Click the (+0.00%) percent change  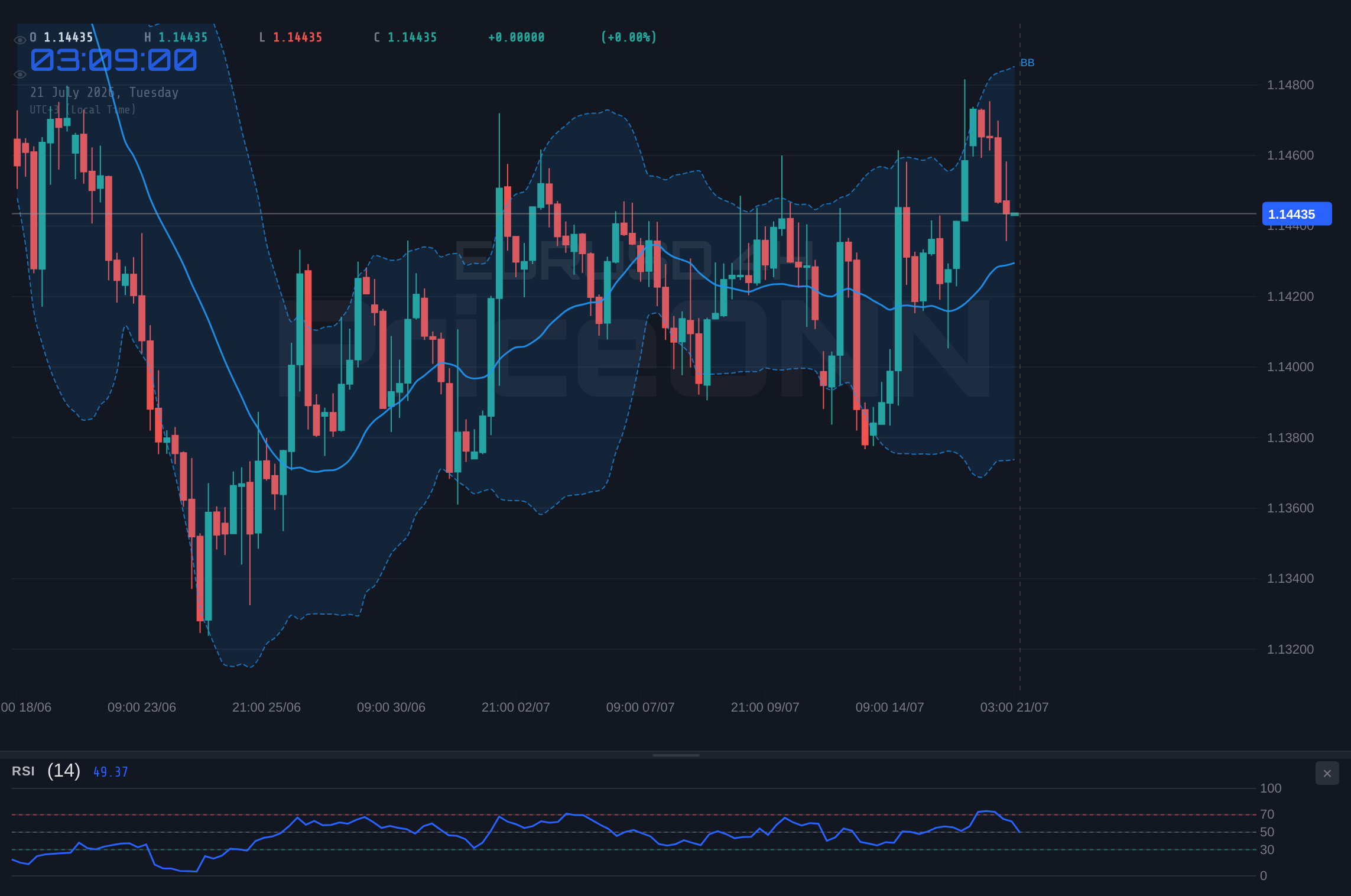[x=629, y=37]
